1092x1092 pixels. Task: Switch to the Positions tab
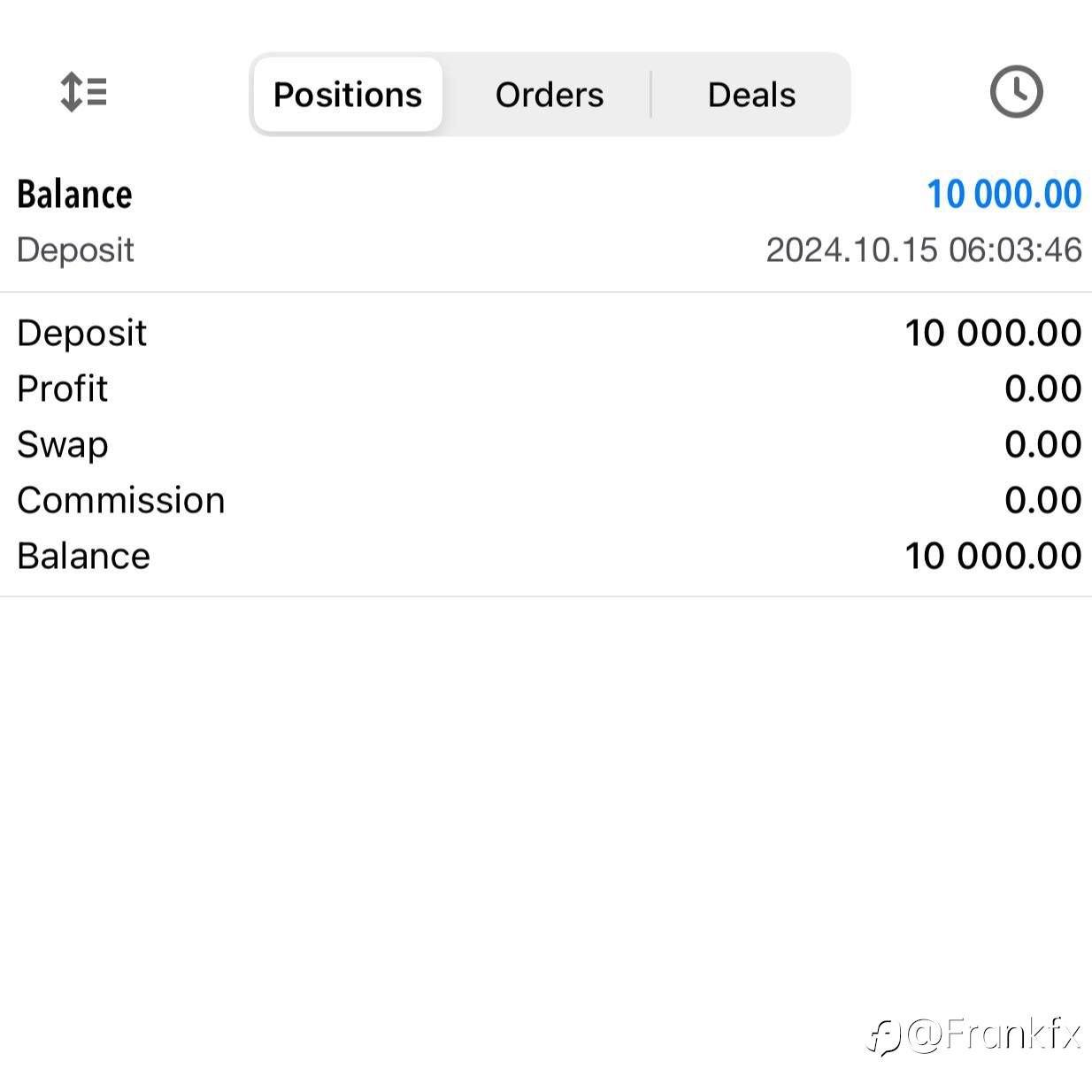(x=348, y=94)
